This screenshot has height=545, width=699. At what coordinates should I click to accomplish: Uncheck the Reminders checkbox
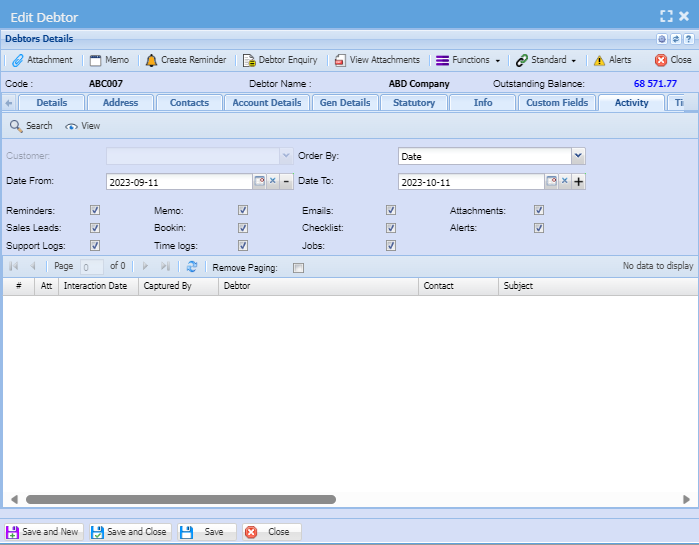95,211
